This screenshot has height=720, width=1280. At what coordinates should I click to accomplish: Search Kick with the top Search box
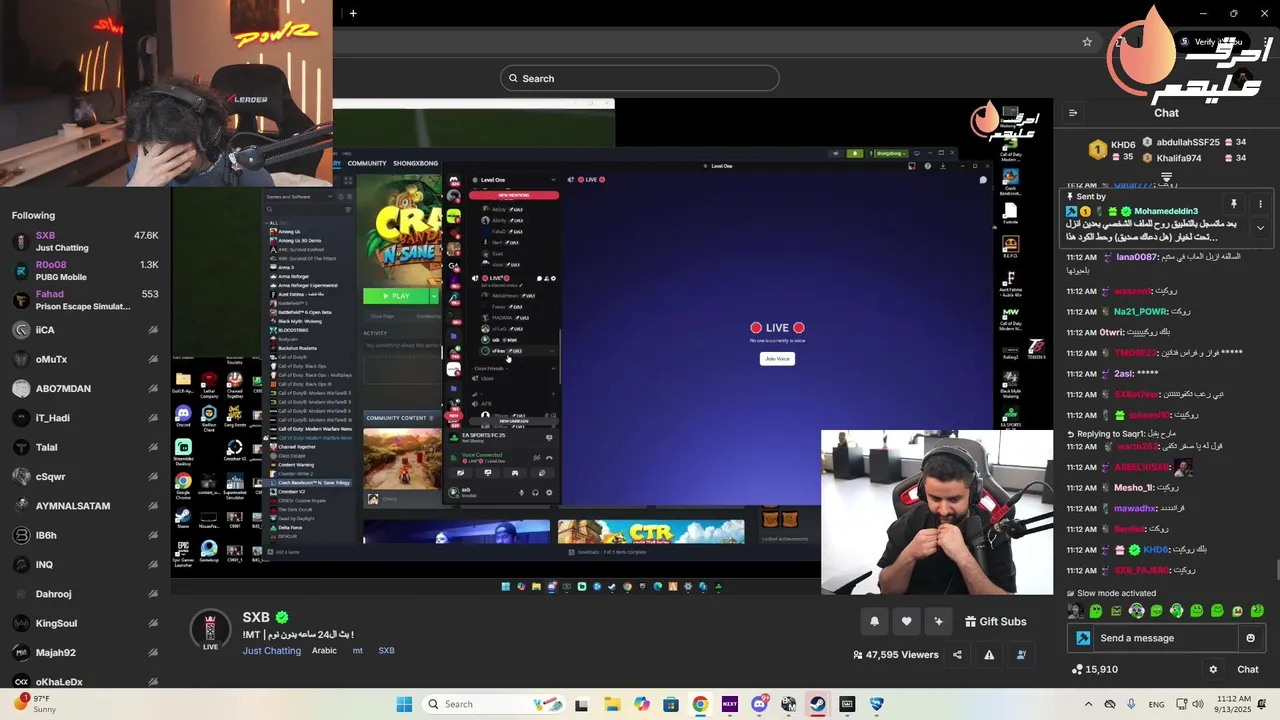click(640, 78)
